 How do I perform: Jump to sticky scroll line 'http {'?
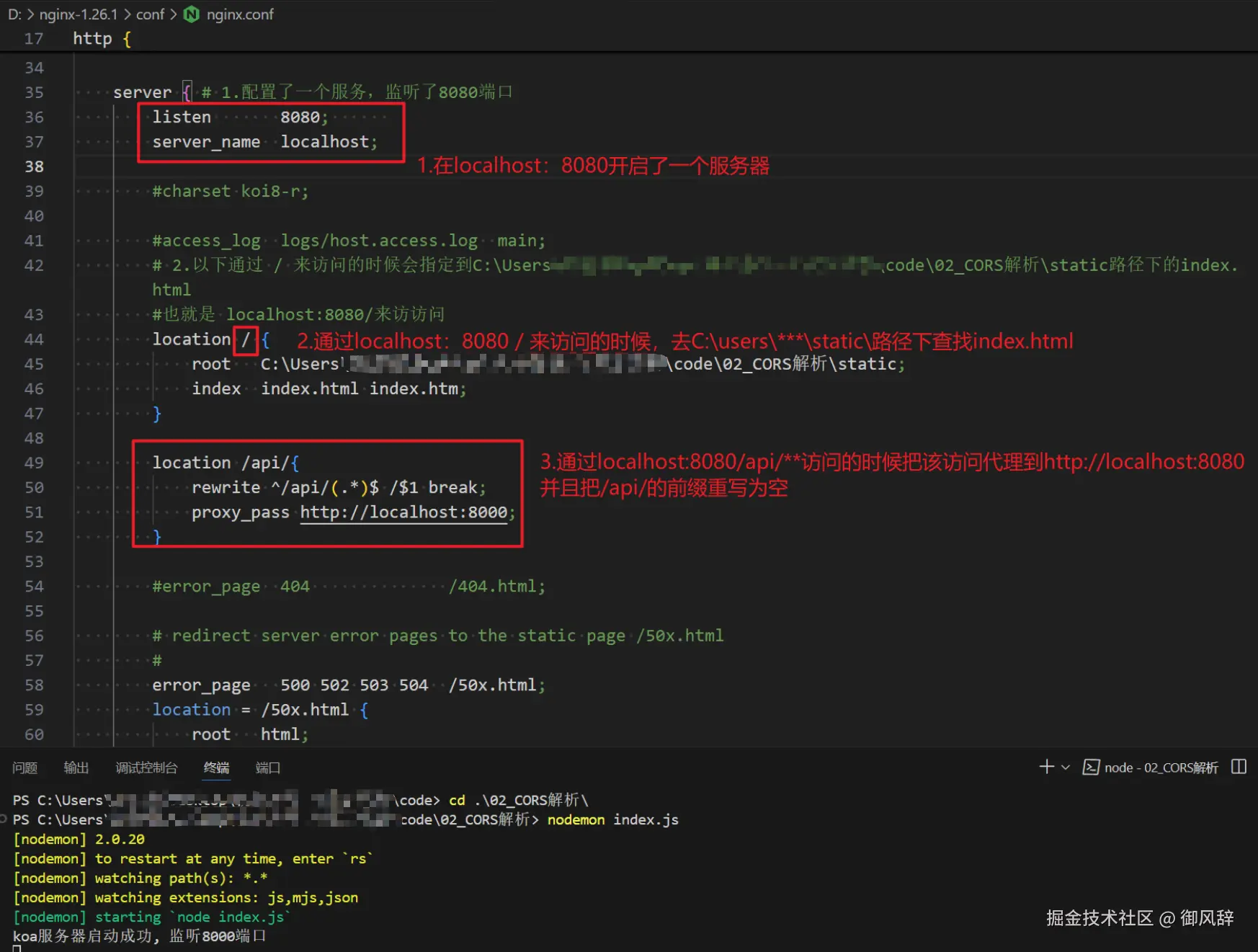click(102, 38)
